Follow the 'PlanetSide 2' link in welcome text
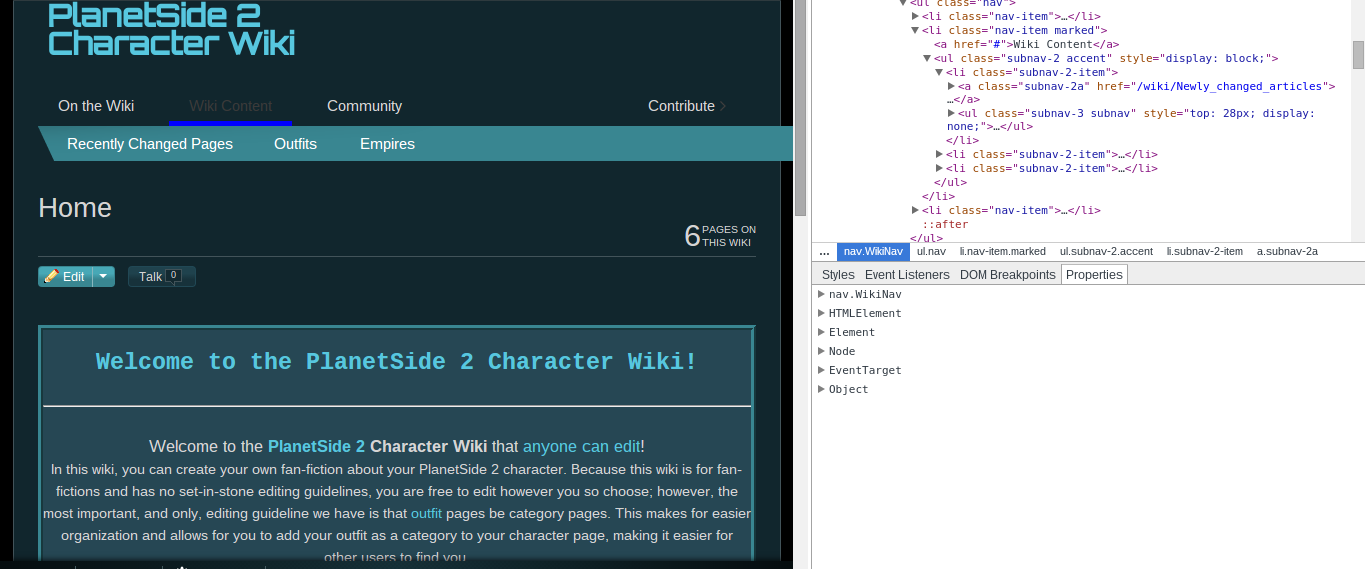Image resolution: width=1365 pixels, height=569 pixels. [x=316, y=446]
